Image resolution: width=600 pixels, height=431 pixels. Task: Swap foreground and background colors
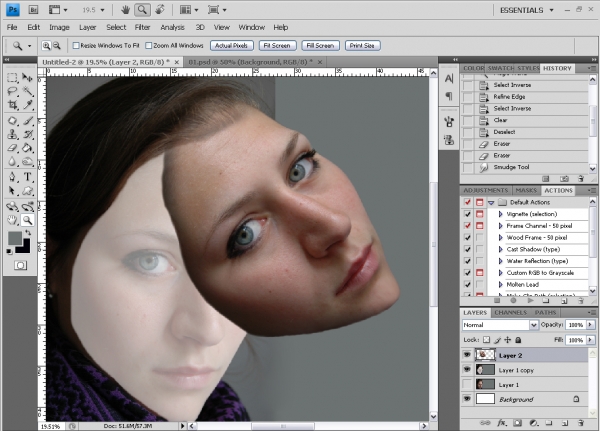(x=28, y=233)
